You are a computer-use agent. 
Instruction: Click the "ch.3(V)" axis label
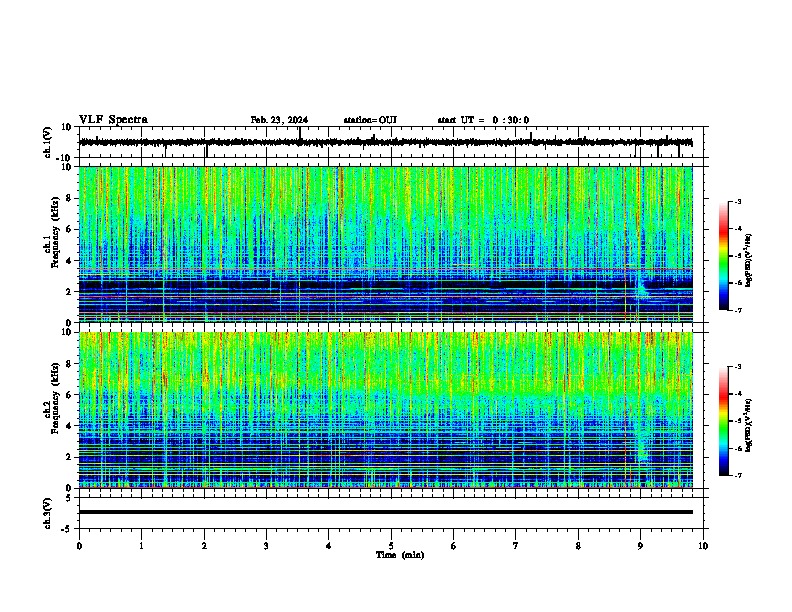(x=48, y=513)
